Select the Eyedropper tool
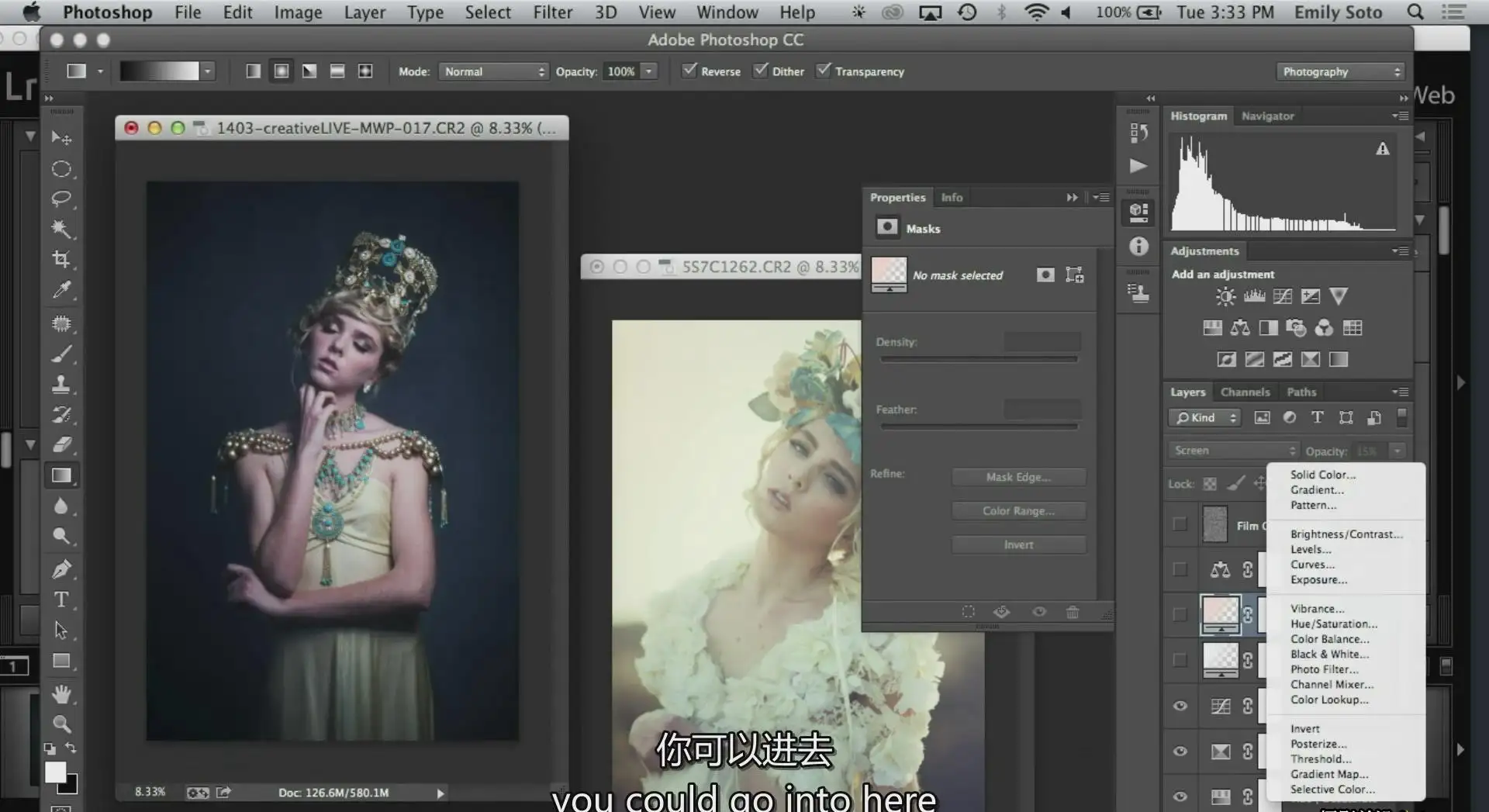 pos(61,290)
